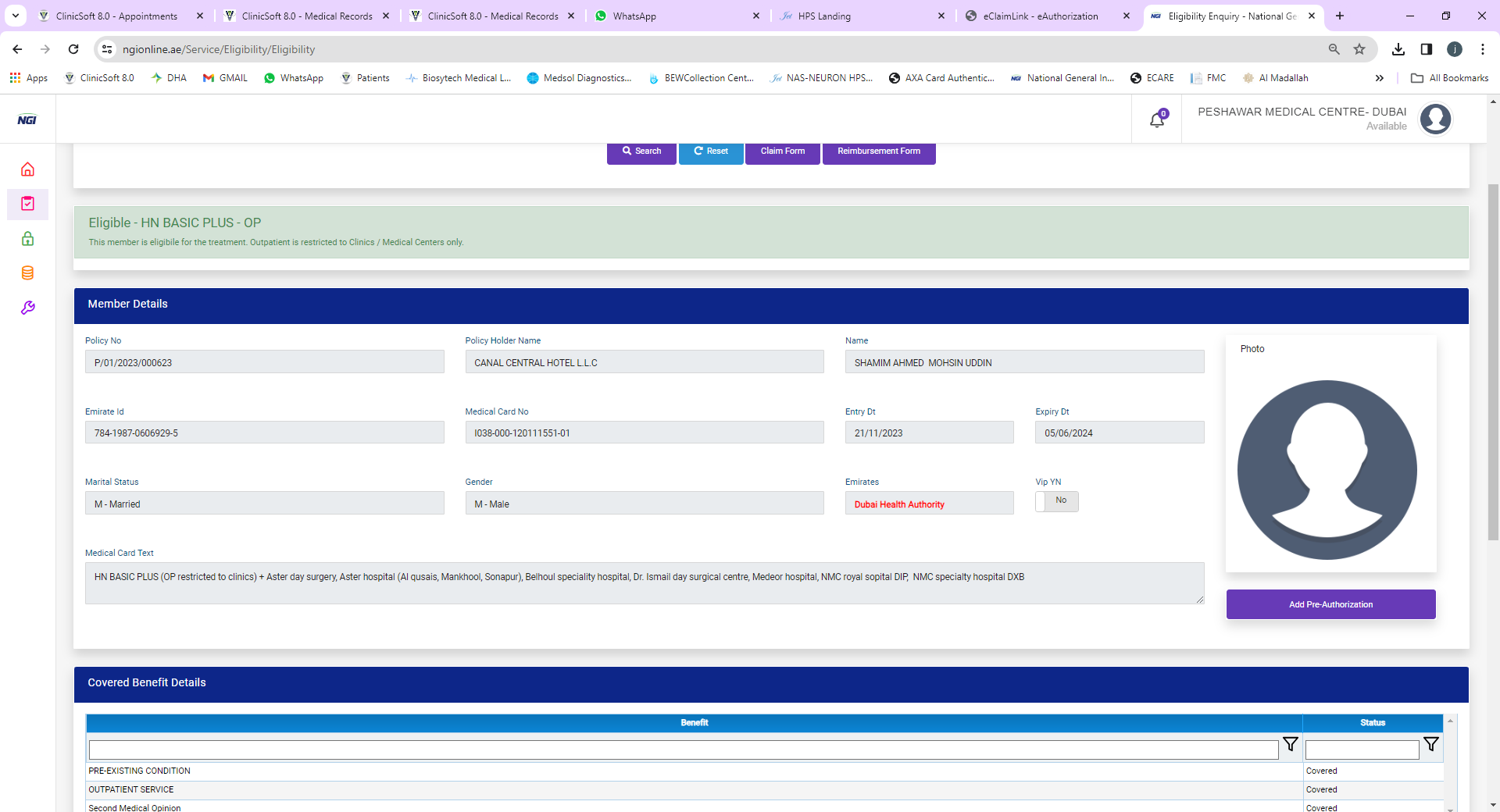Viewport: 1500px width, 812px height.
Task: Open the tab search dropdown arrow
Action: tap(16, 16)
